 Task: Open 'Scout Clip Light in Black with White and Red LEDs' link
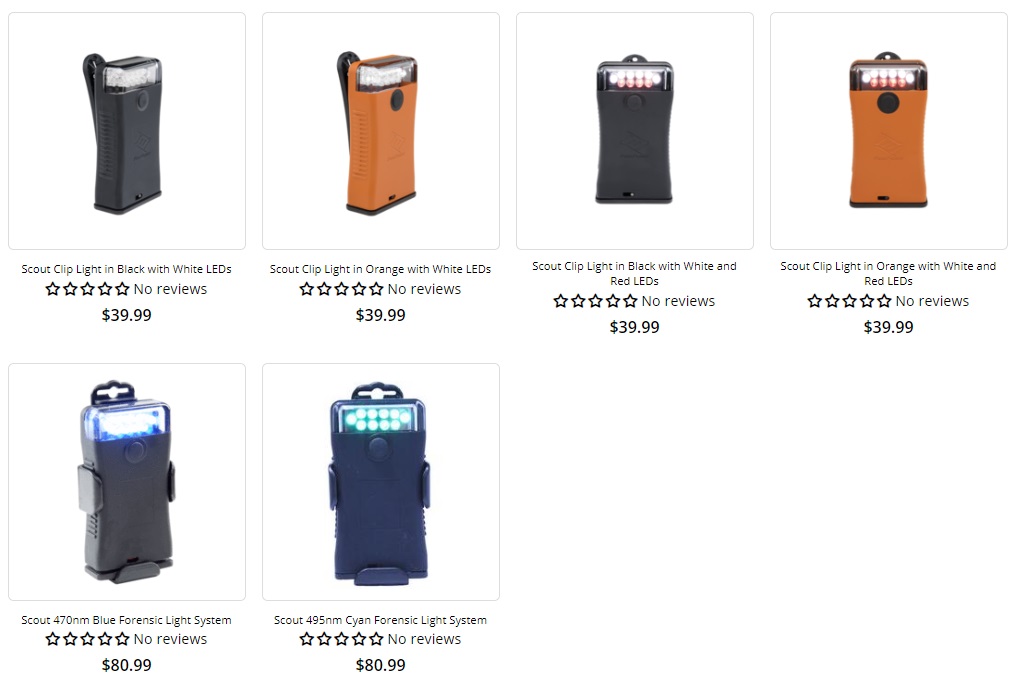634,274
